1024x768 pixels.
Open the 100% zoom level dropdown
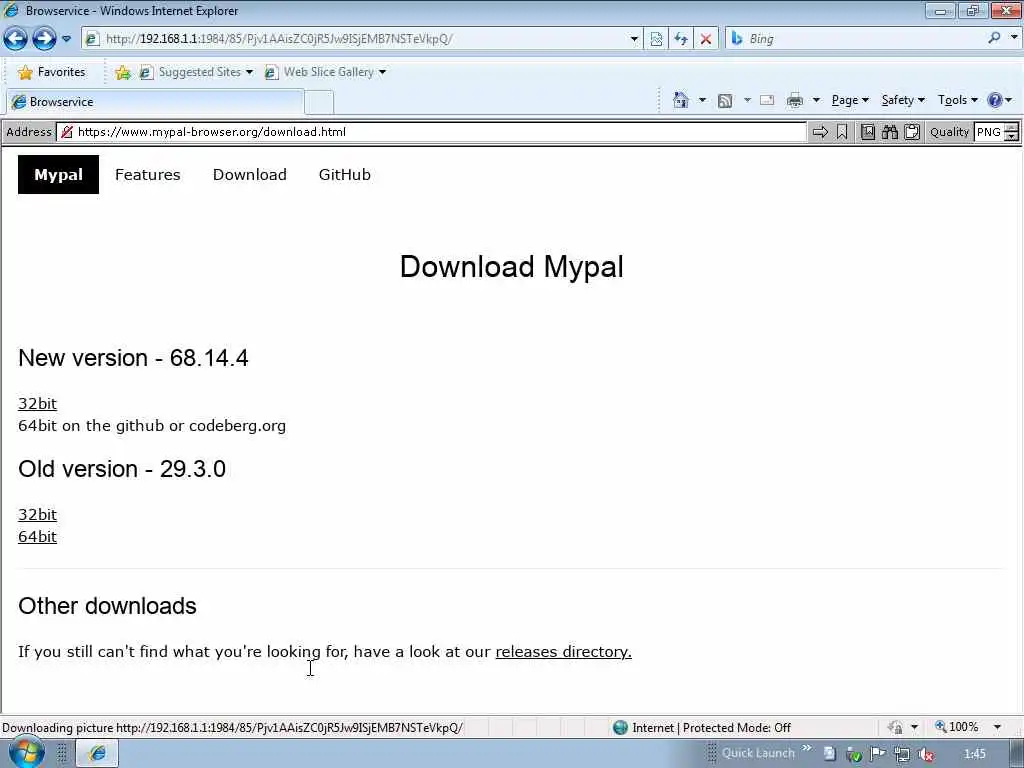997,727
